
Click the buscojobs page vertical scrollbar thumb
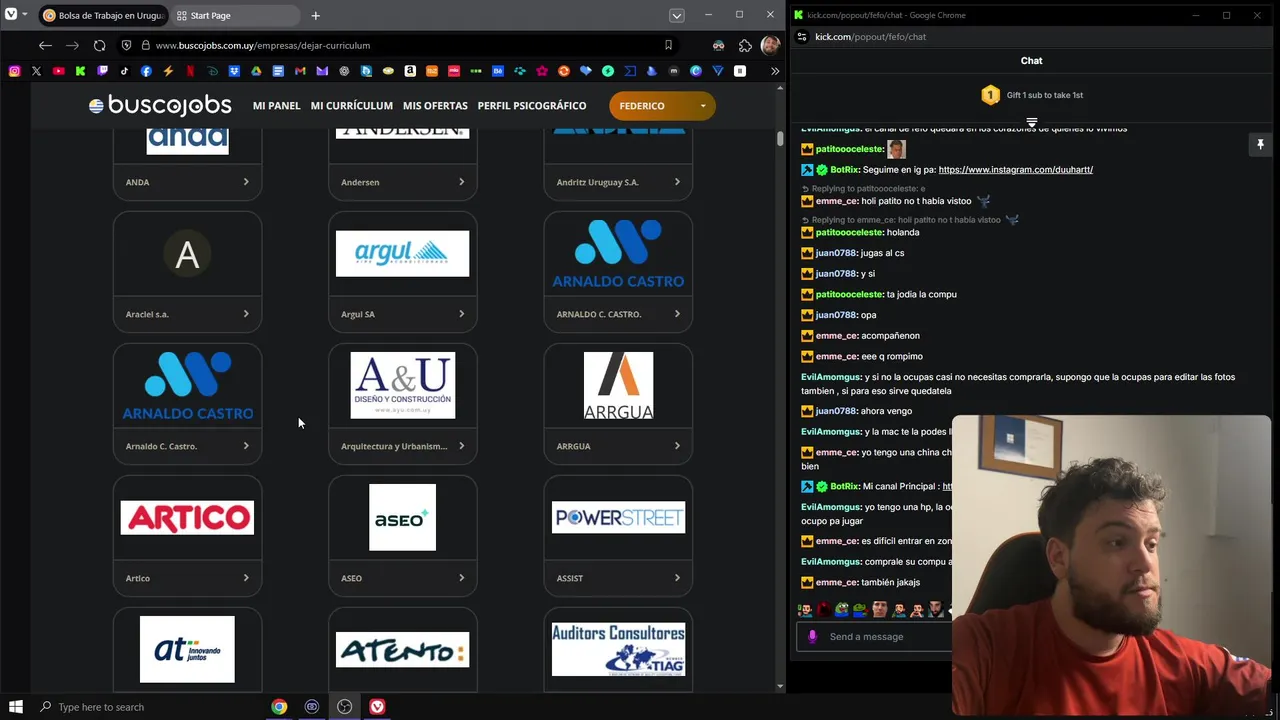[780, 138]
